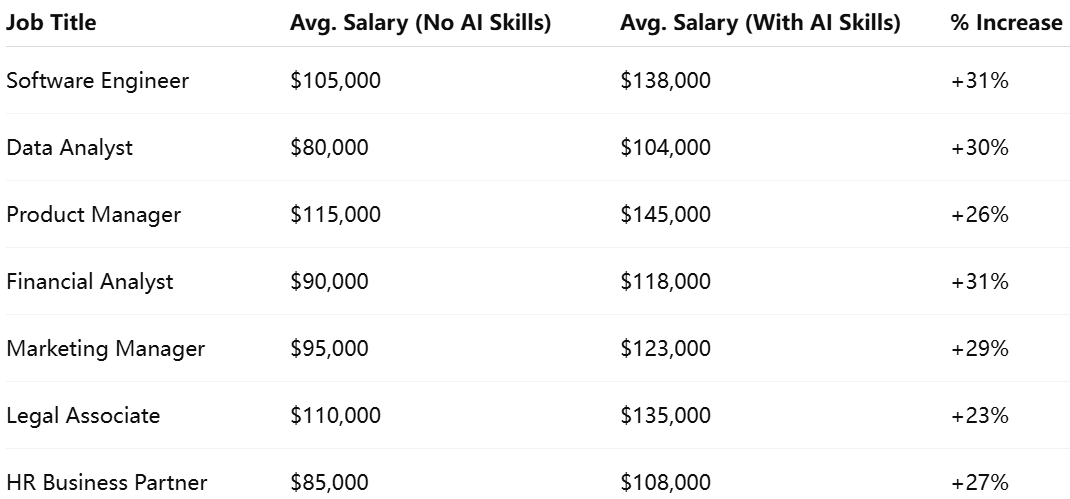Click the Avg. Salary (With AI Skills) header
This screenshot has height=499, width=1070.
760,23
